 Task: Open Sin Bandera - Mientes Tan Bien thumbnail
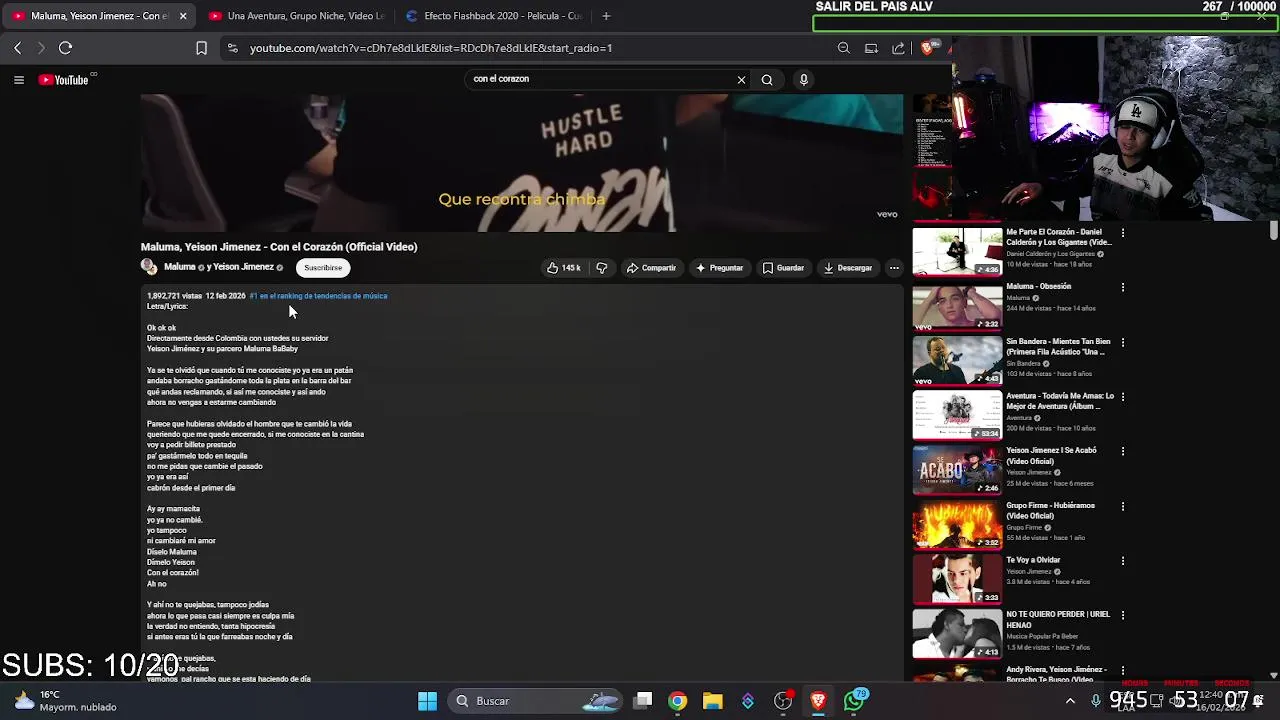pos(957,361)
